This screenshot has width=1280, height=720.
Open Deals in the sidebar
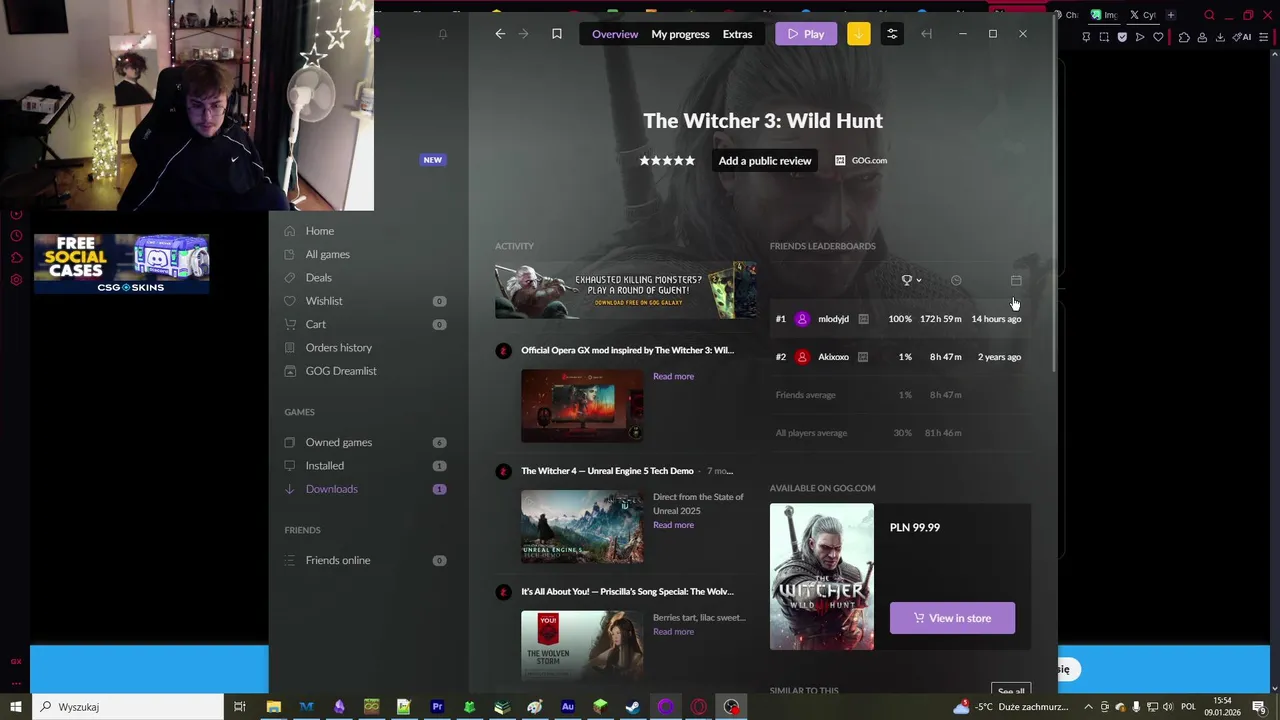[318, 277]
